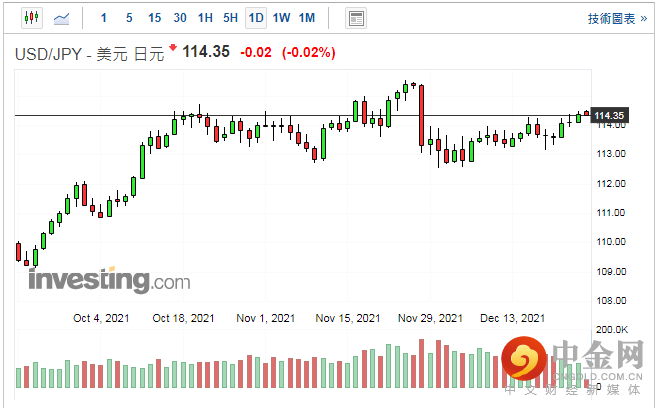Click the 109.00 price axis label
Image resolution: width=658 pixels, height=408 pixels.
pyautogui.click(x=611, y=272)
